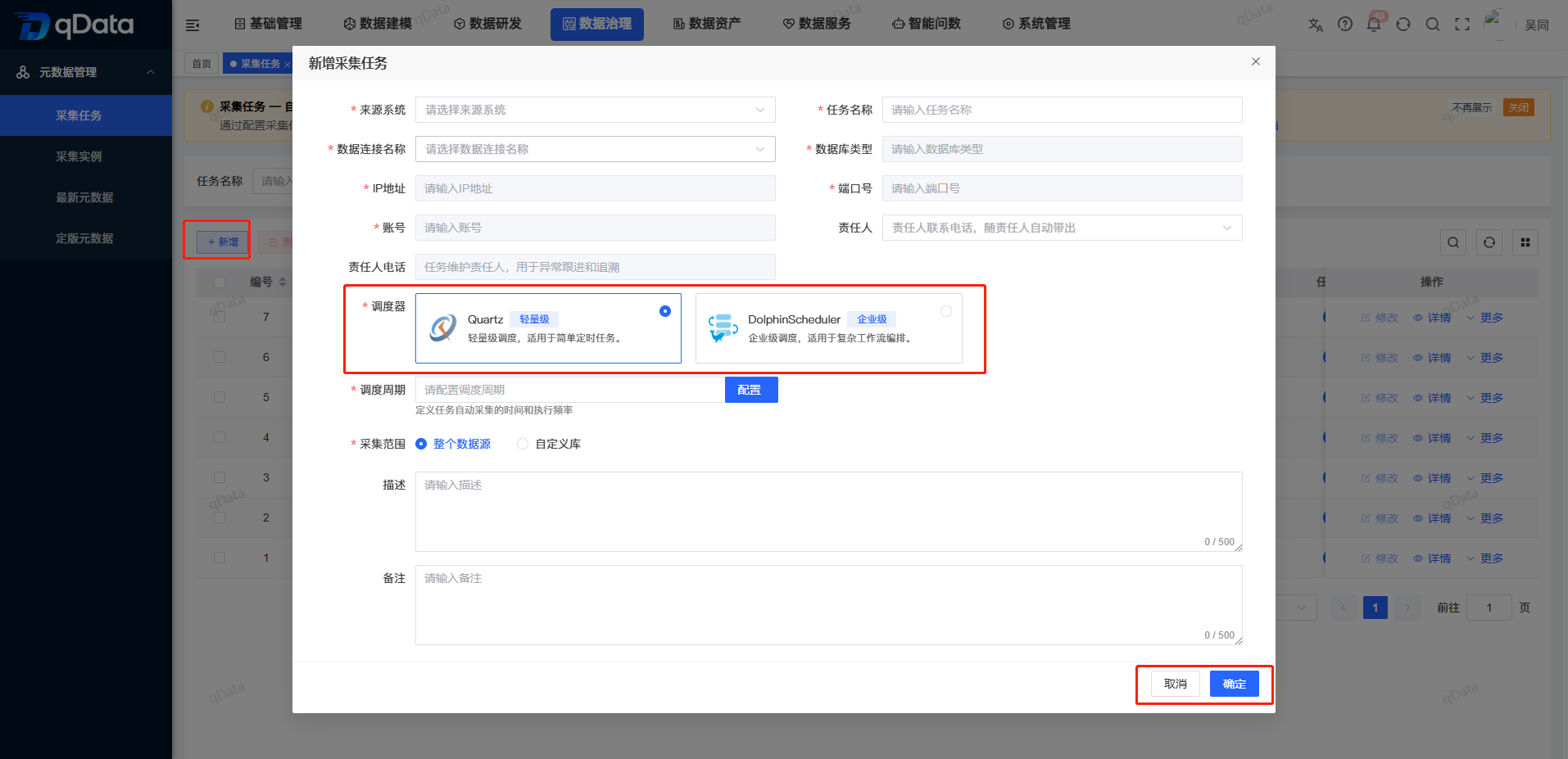Check the checkbox for row 4
Viewport: 1568px width, 759px height.
220,437
